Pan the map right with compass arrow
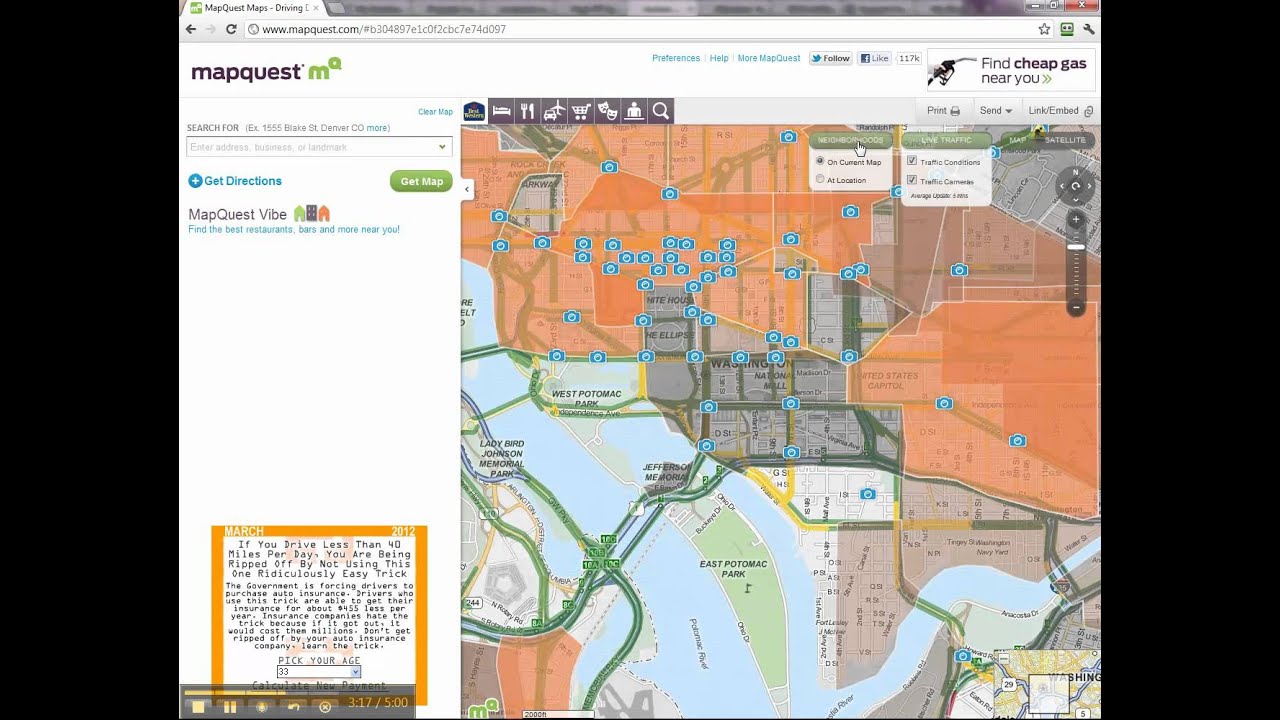 coord(1089,186)
